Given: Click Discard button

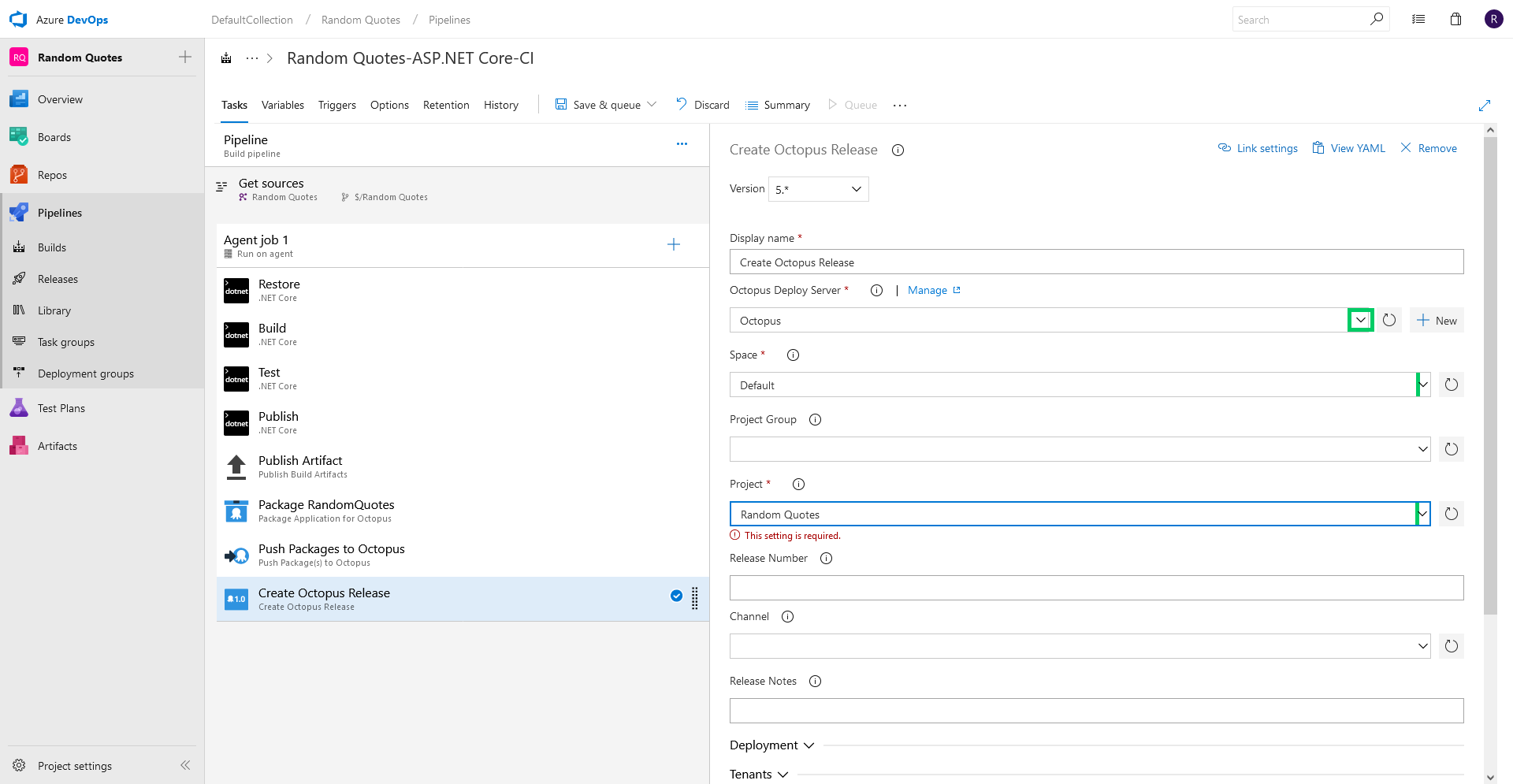Looking at the screenshot, I should point(703,105).
